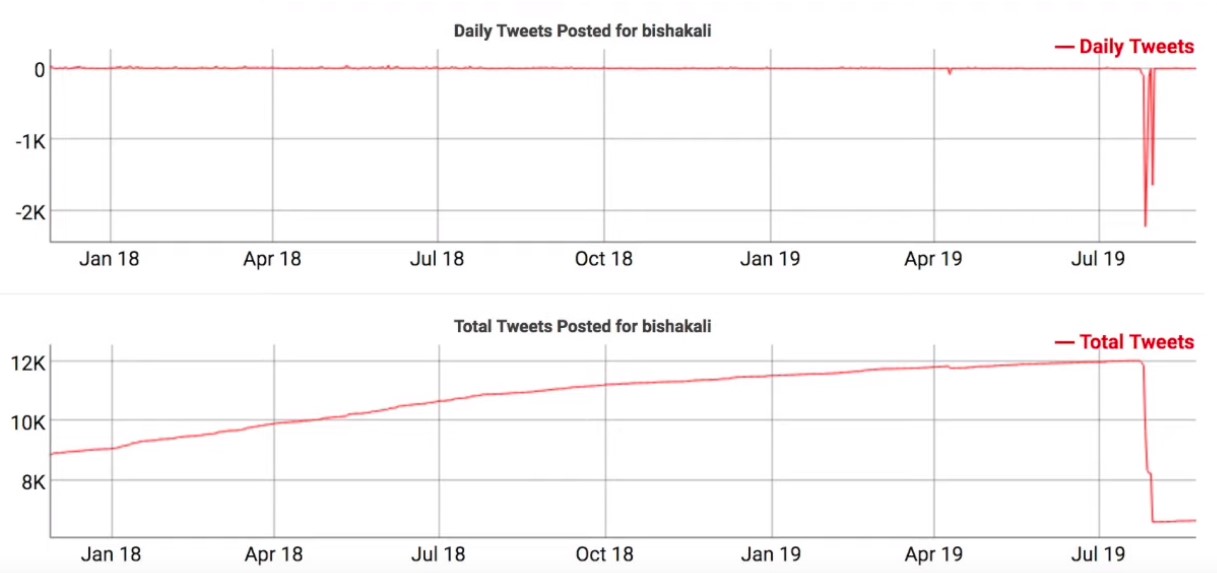This screenshot has height=573, width=1217.
Task: Select the Apr 18 axis label on daily chart
Action: coord(272,259)
